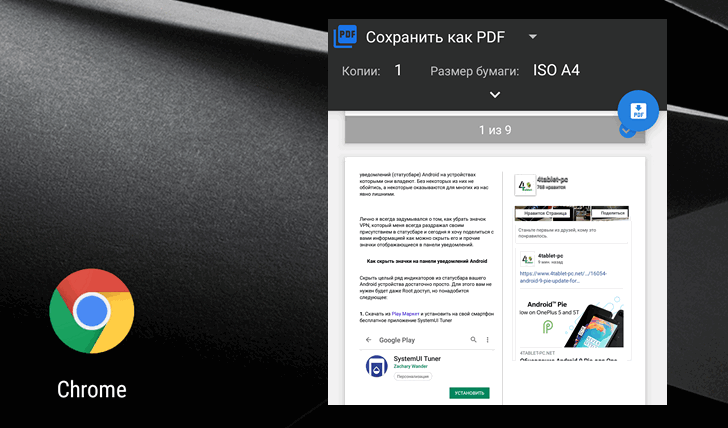Click the round PDF download button
This screenshot has width=728, height=428.
tap(638, 110)
